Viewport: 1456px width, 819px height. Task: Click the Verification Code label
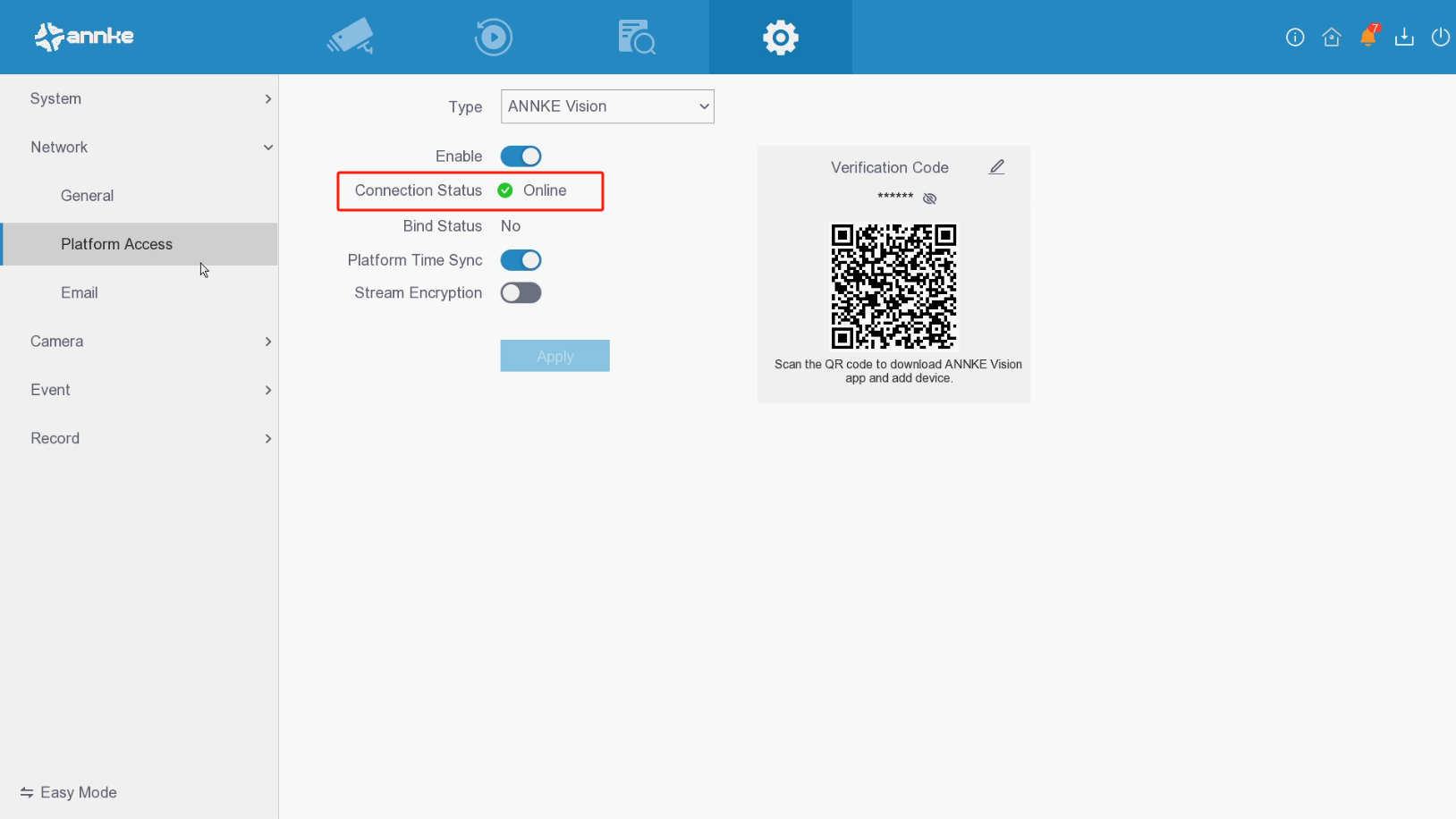click(x=889, y=167)
